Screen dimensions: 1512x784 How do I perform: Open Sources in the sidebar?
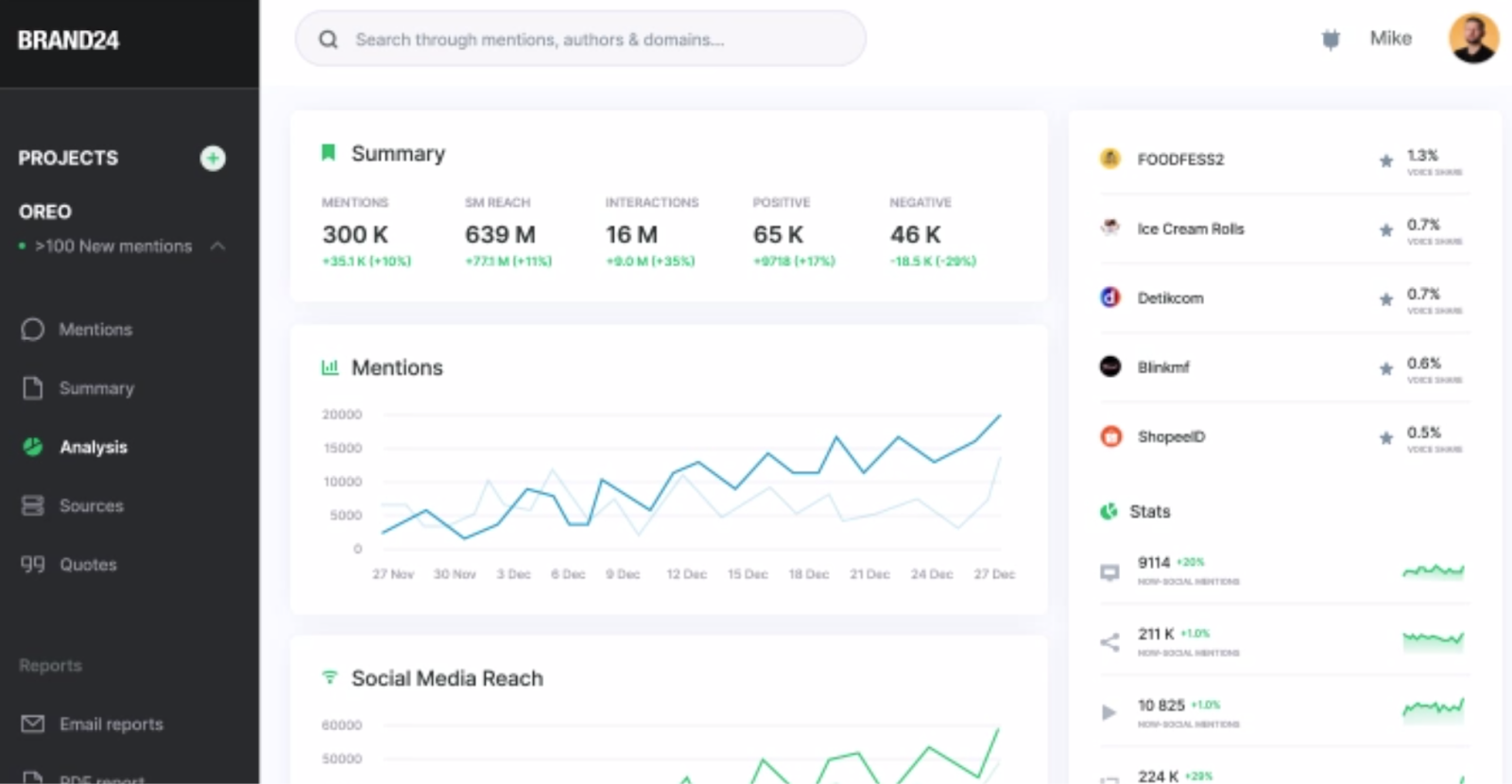coord(92,505)
